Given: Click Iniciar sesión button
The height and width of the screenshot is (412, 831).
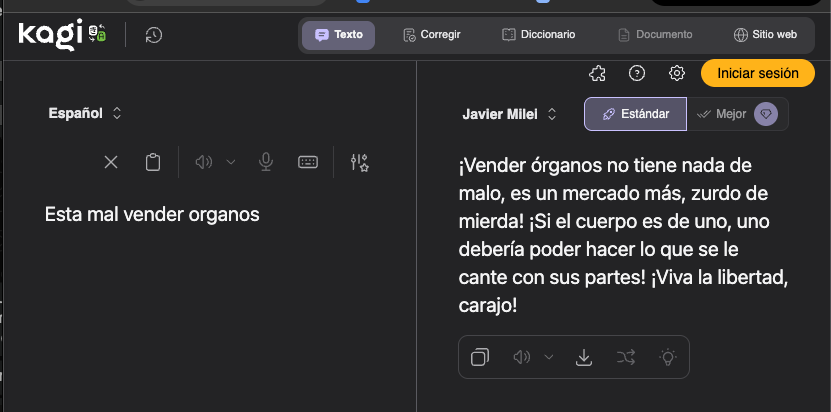Looking at the screenshot, I should [757, 73].
